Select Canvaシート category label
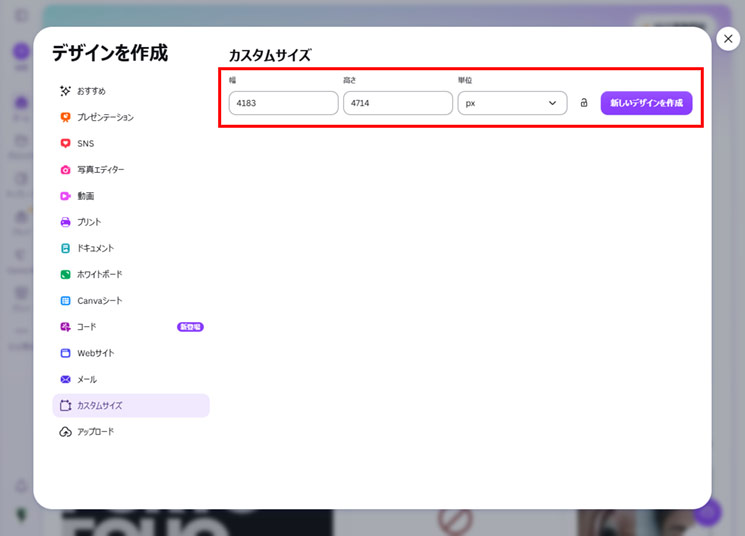Image resolution: width=745 pixels, height=536 pixels. pyautogui.click(x=100, y=301)
